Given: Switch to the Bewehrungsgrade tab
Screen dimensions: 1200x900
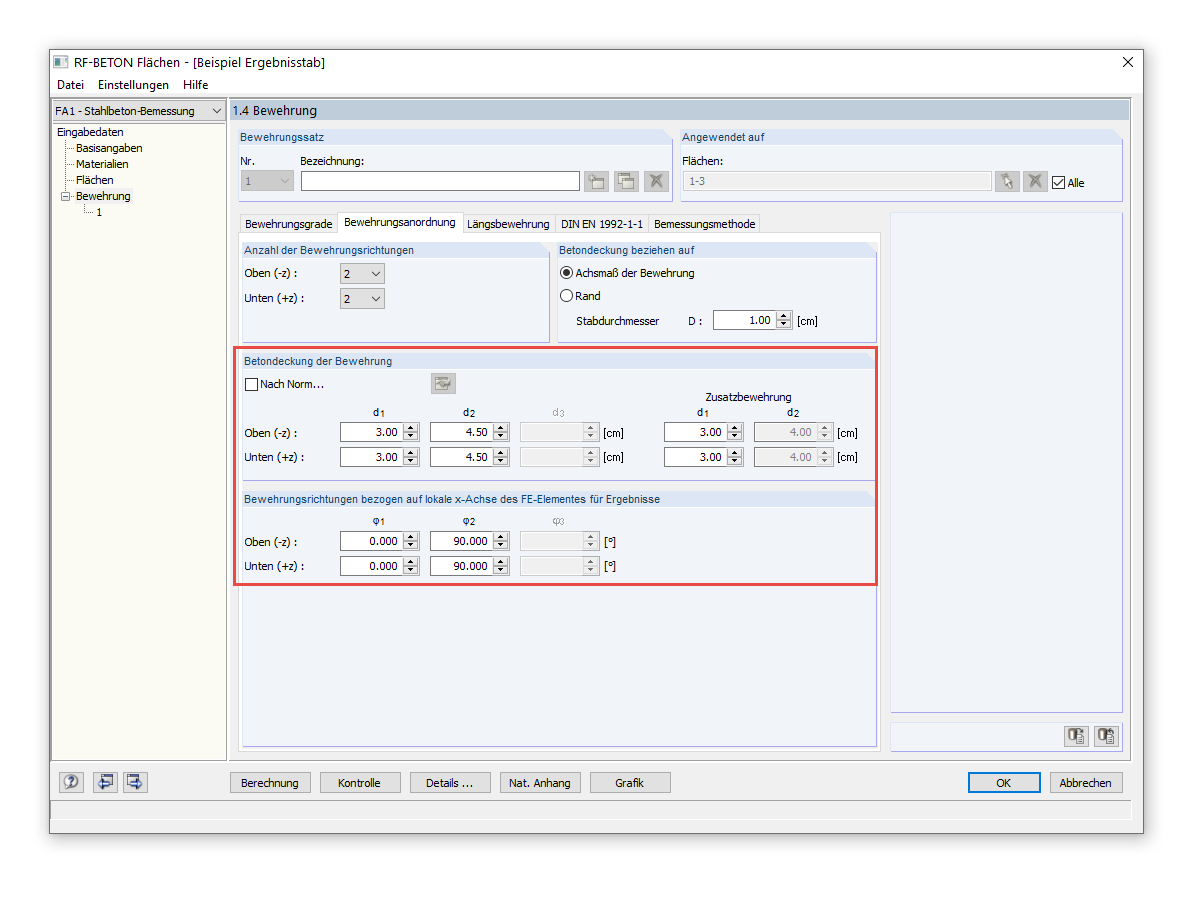Looking at the screenshot, I should click(x=289, y=224).
